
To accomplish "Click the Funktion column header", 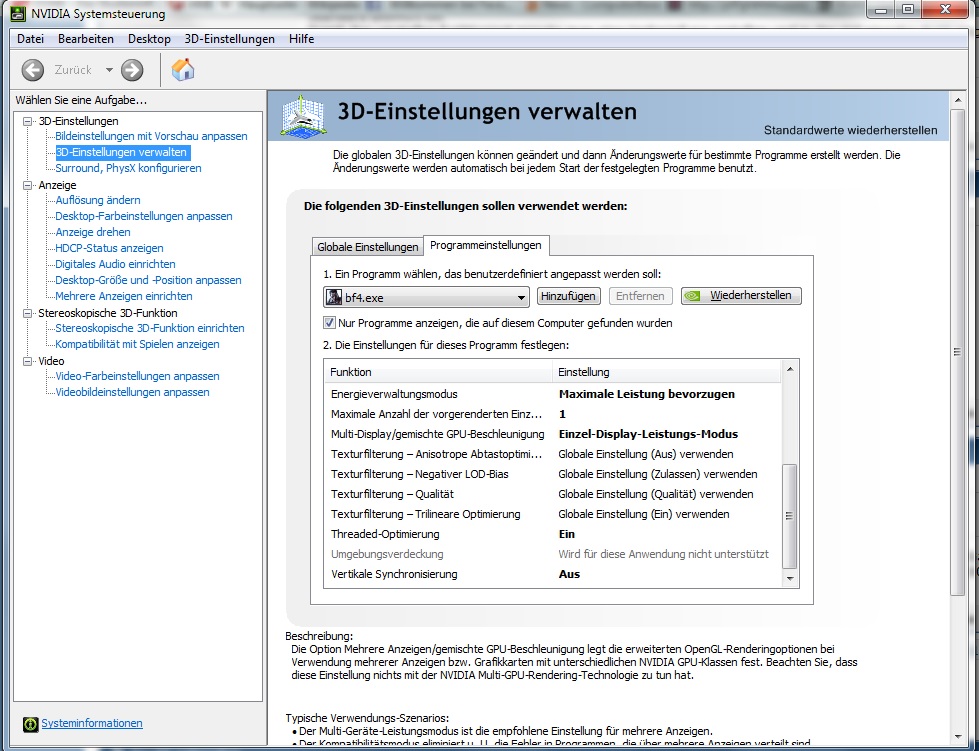I will click(438, 372).
